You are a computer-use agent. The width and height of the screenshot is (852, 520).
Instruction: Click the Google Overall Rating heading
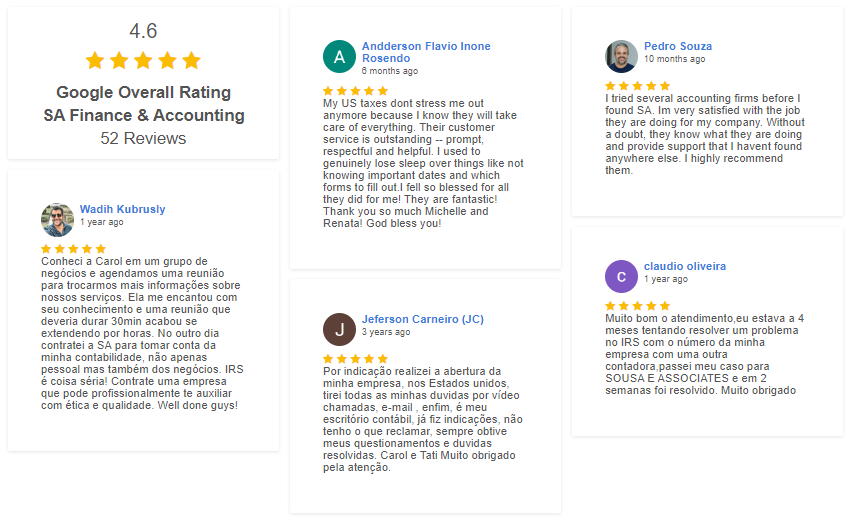(143, 93)
